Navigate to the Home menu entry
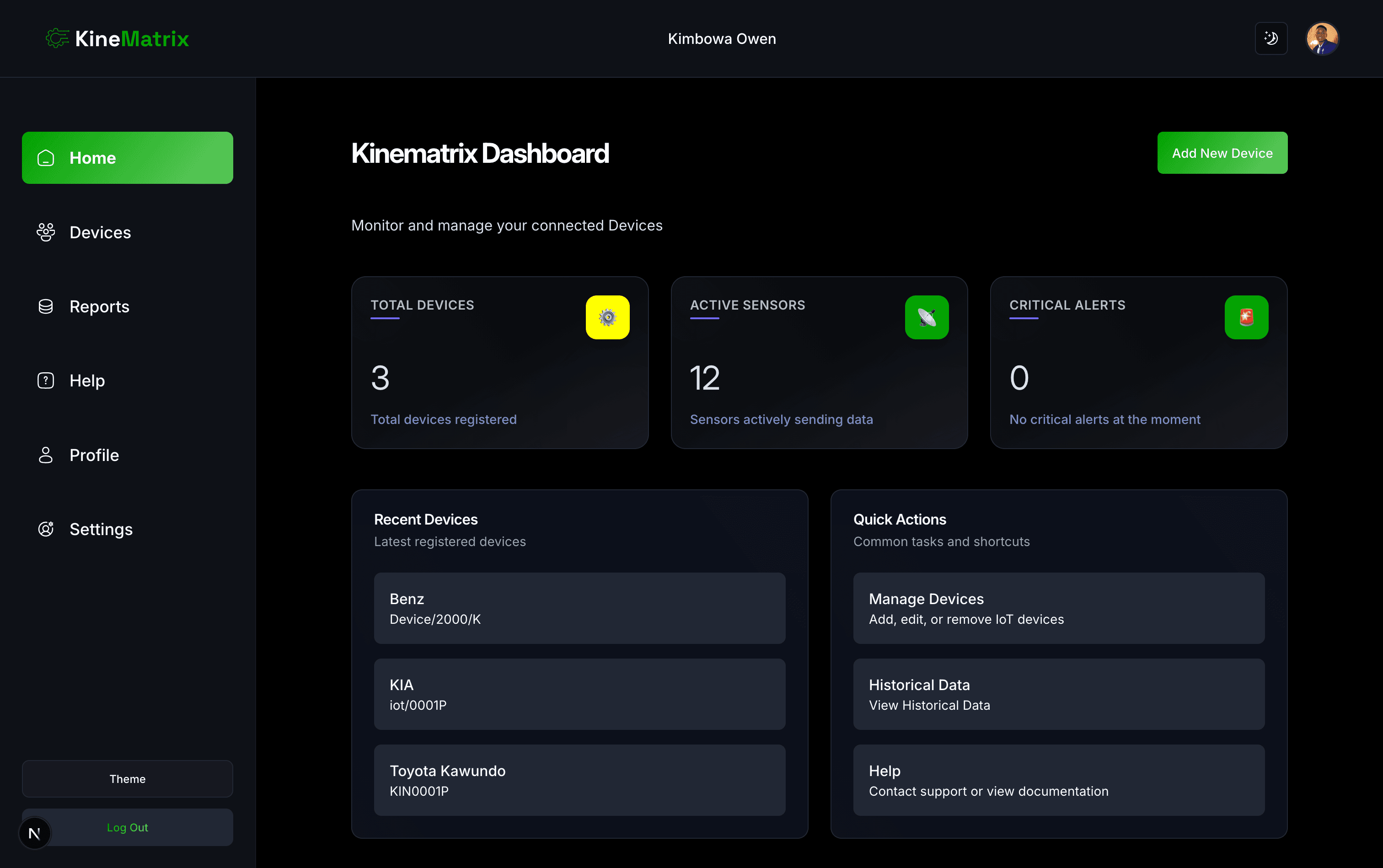The height and width of the screenshot is (868, 1383). 93,157
